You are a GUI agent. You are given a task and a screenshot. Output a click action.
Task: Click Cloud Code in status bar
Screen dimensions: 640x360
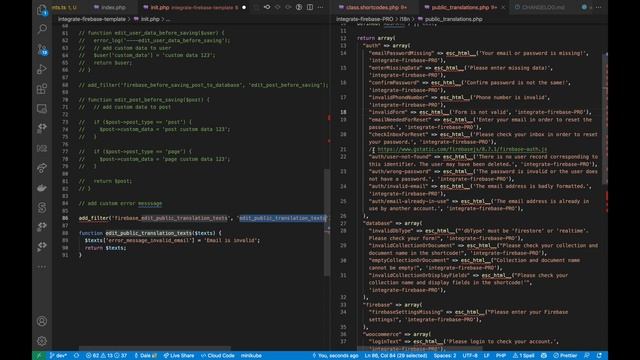(x=218, y=356)
